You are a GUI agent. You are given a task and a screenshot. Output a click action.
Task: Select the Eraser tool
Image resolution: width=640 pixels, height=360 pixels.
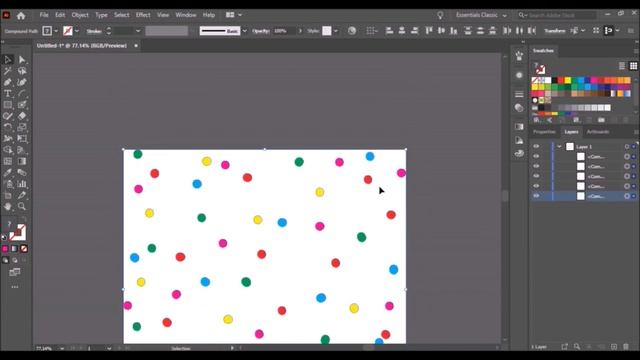(x=22, y=116)
